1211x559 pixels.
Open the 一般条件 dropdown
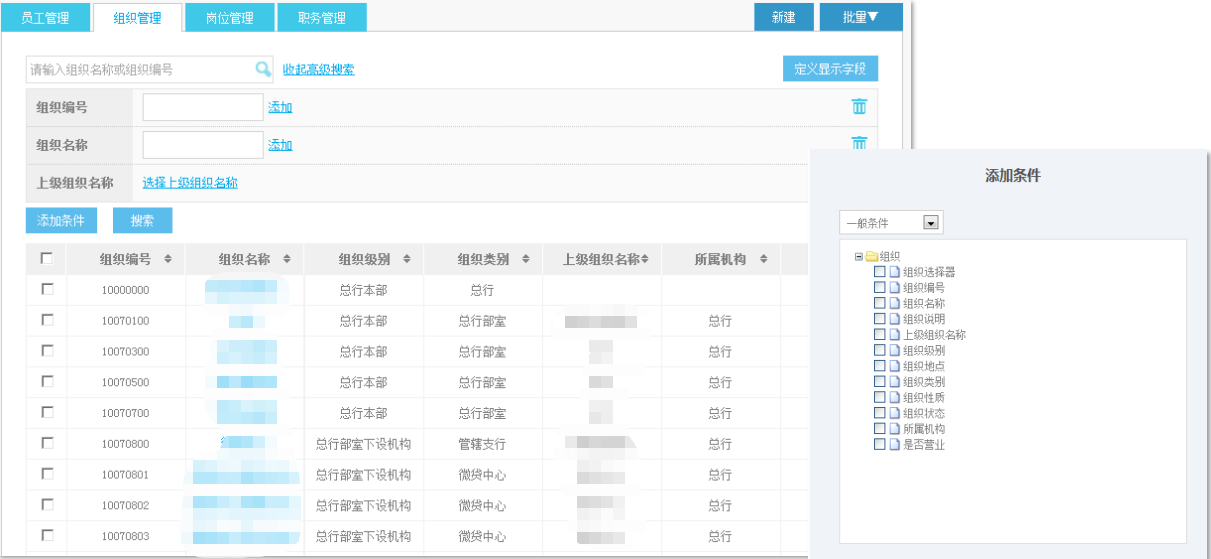click(930, 223)
